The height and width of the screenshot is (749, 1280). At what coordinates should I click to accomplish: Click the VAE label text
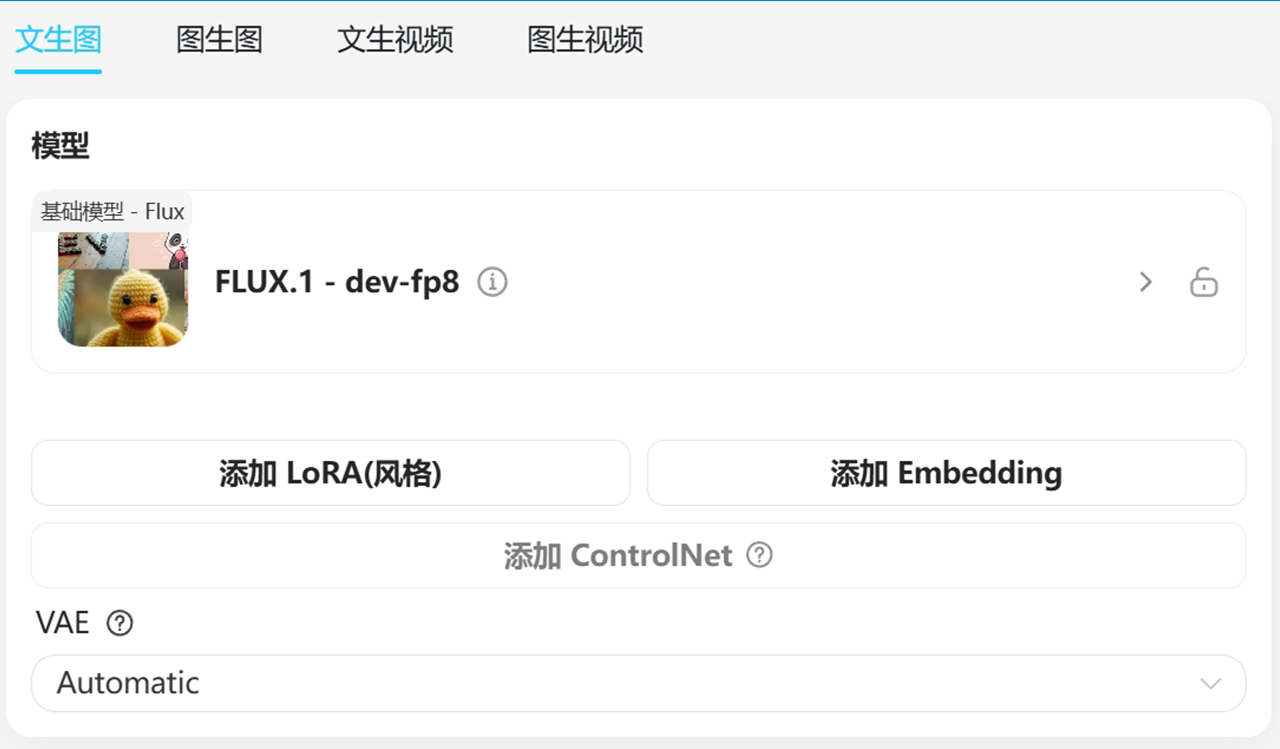point(63,623)
